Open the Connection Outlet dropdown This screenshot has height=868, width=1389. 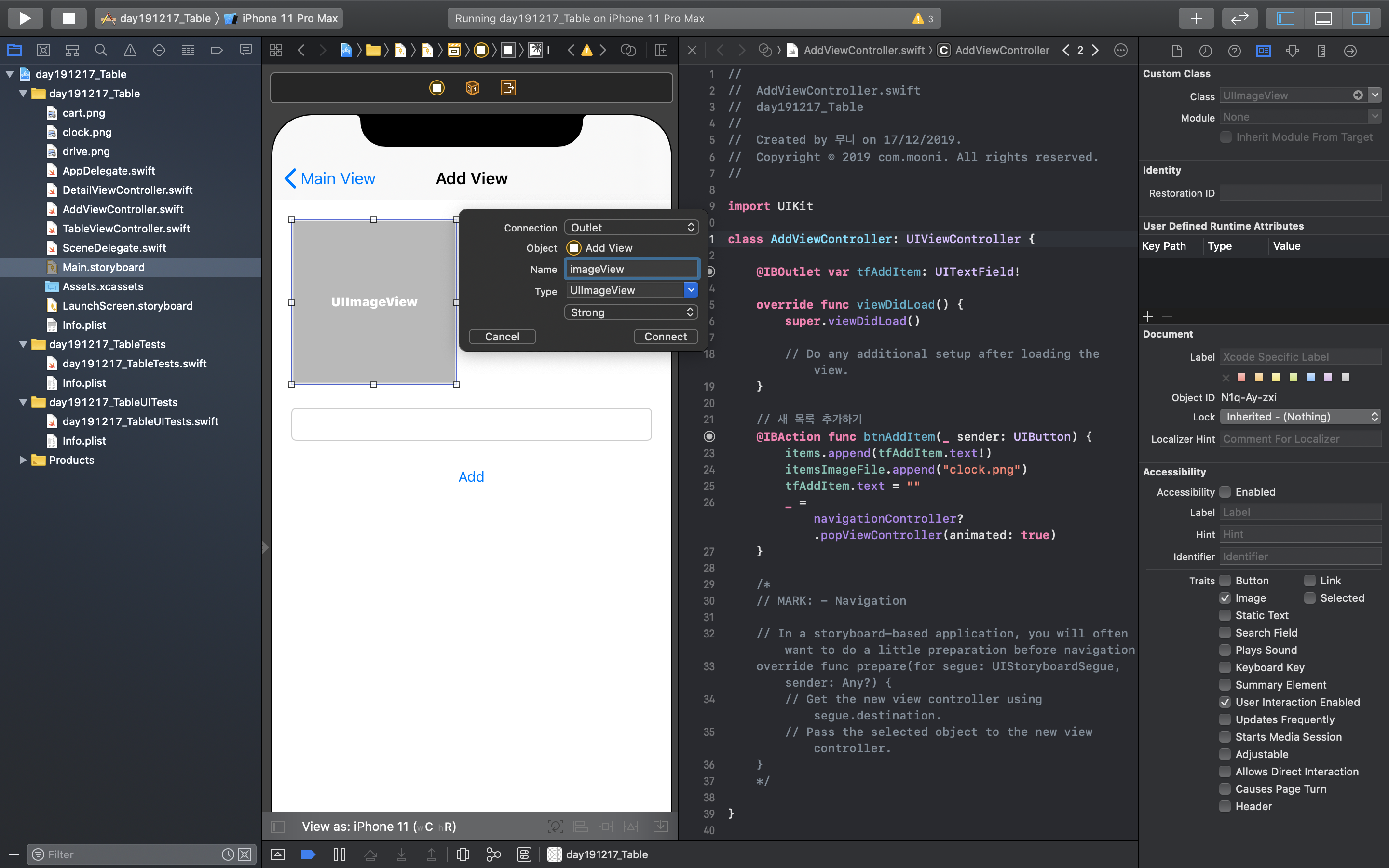point(631,227)
